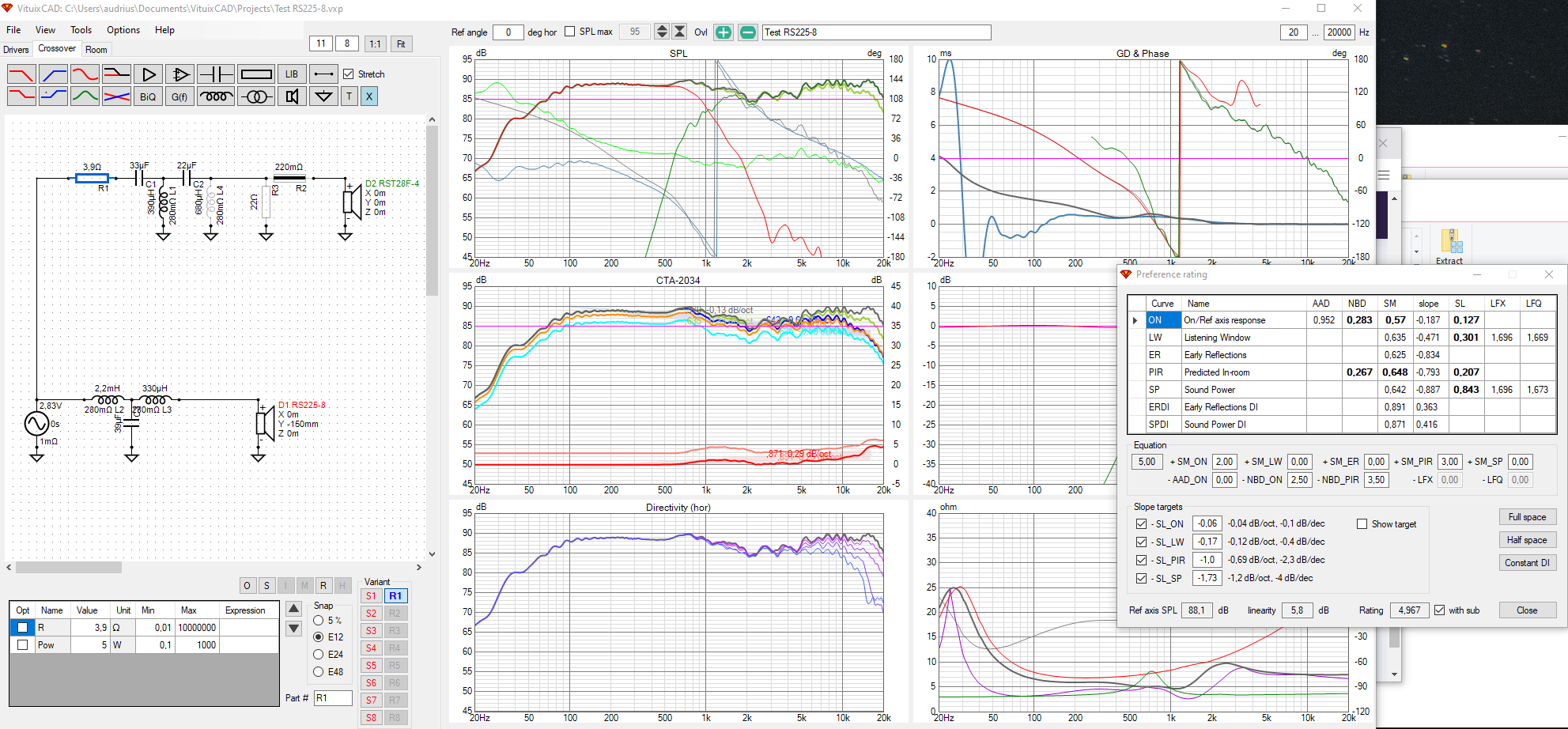The height and width of the screenshot is (729, 1568).
Task: Click the 1:1 zoom button
Action: (x=375, y=43)
